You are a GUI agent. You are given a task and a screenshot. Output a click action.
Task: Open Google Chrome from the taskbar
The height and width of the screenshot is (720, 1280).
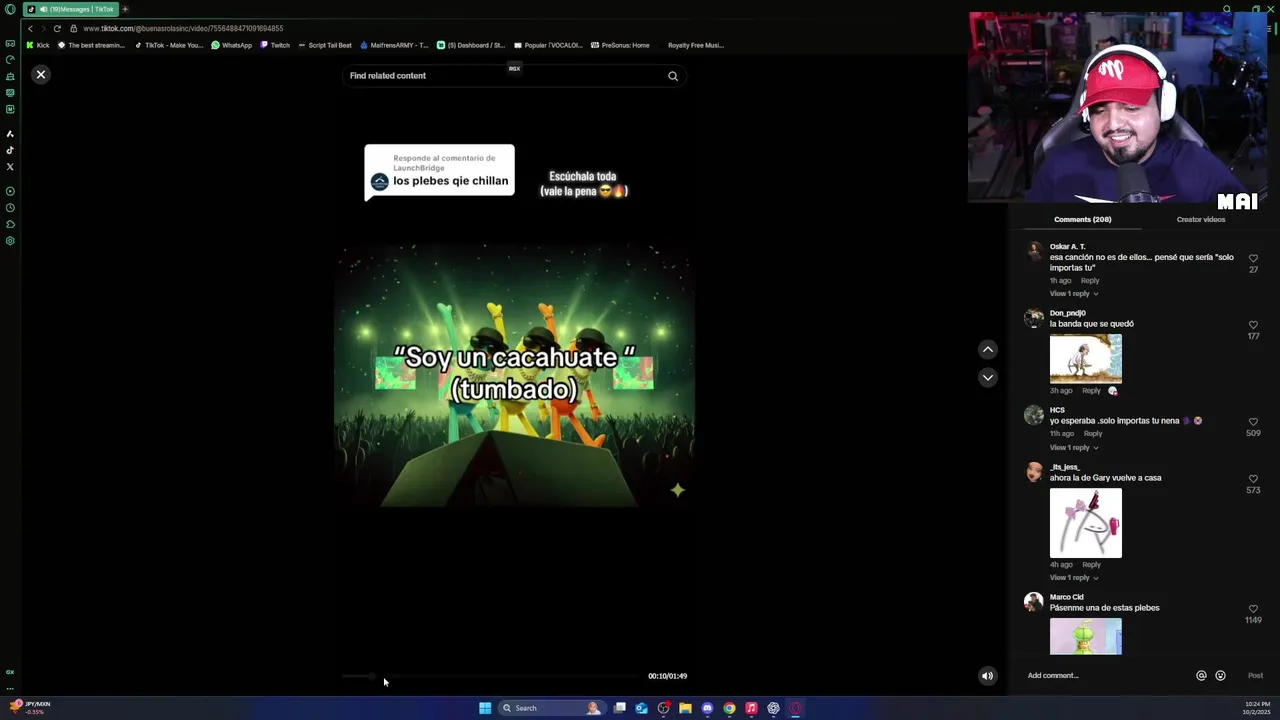coord(729,708)
